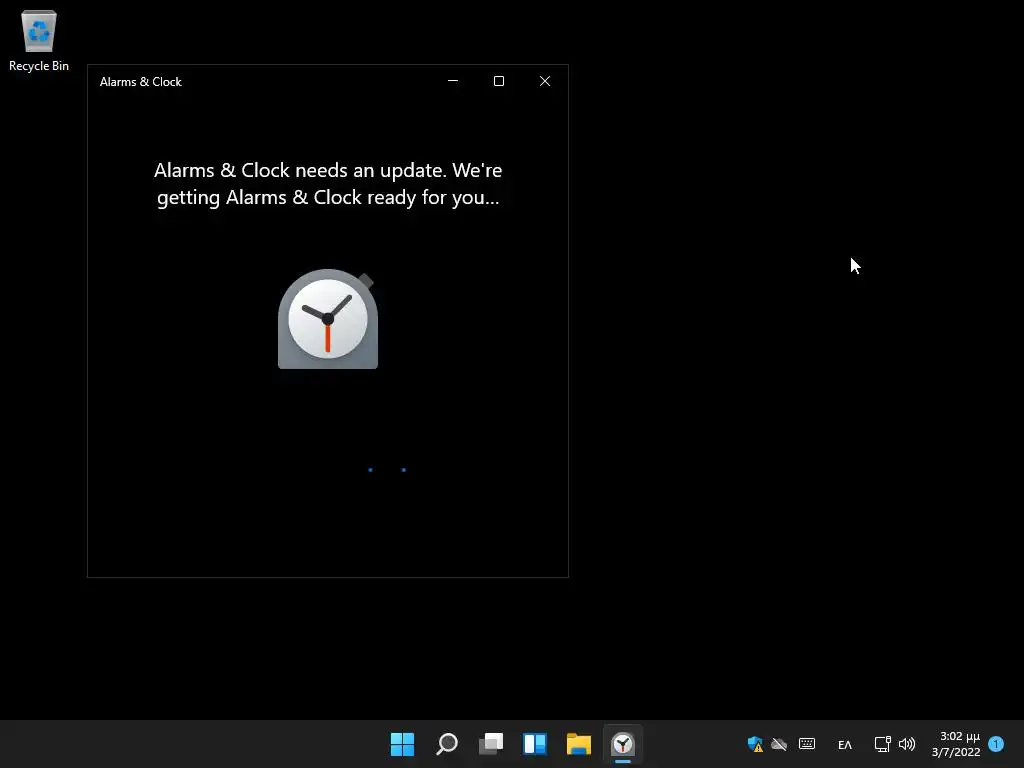Click the Alarms & Clock title text
This screenshot has height=768, width=1024.
pyautogui.click(x=140, y=82)
